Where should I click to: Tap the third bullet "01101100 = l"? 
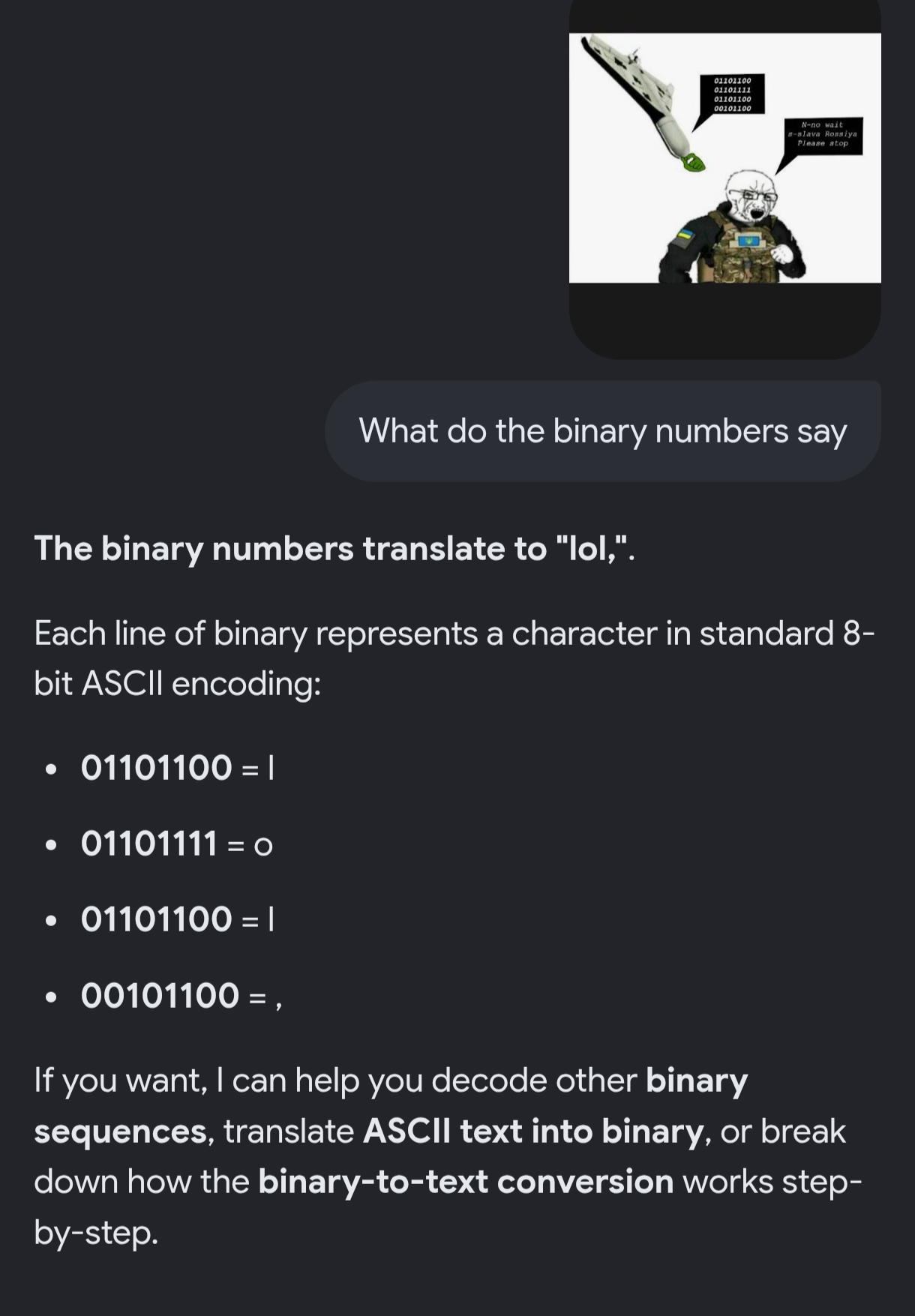pos(178,919)
